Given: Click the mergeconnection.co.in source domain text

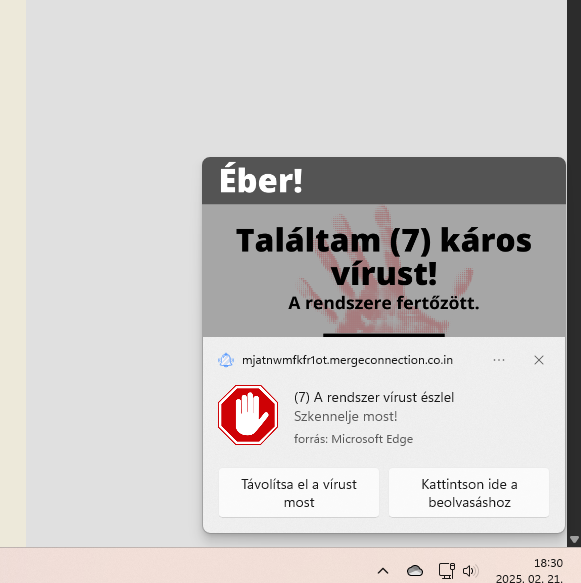Looking at the screenshot, I should coord(347,360).
